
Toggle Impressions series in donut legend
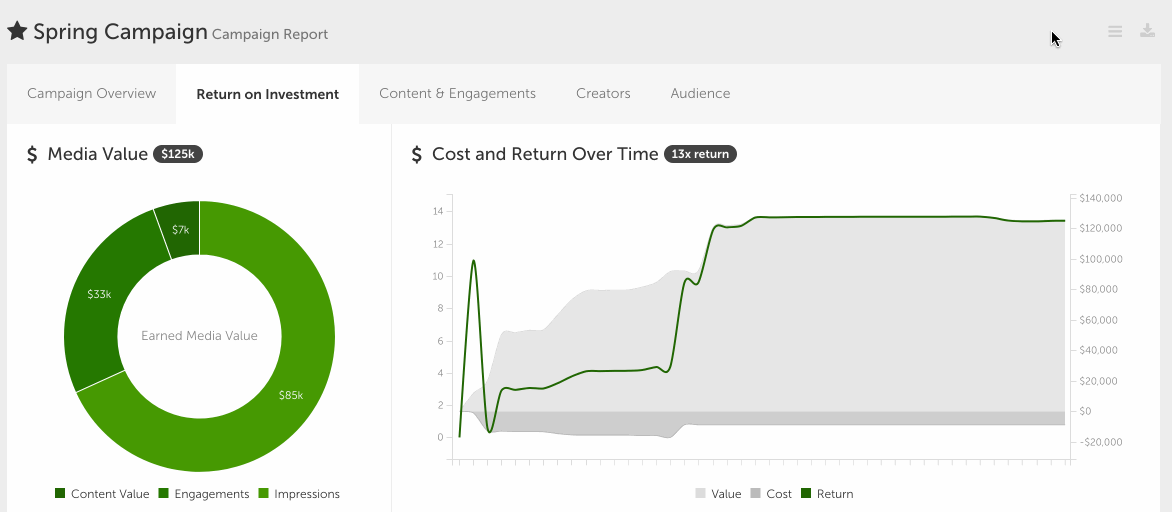coord(299,494)
